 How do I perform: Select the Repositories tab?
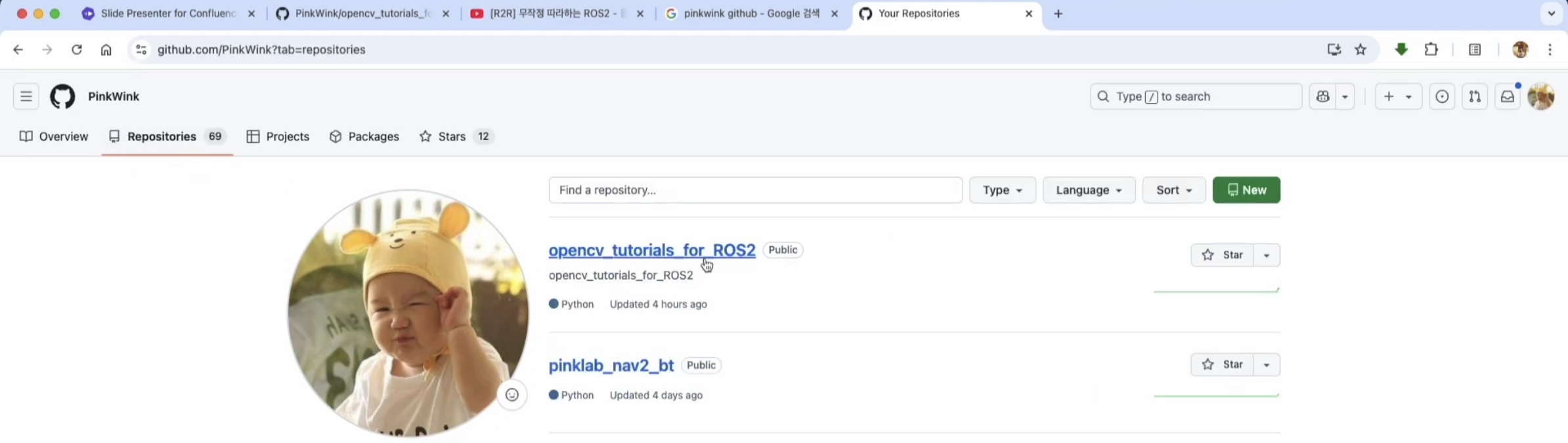click(167, 137)
